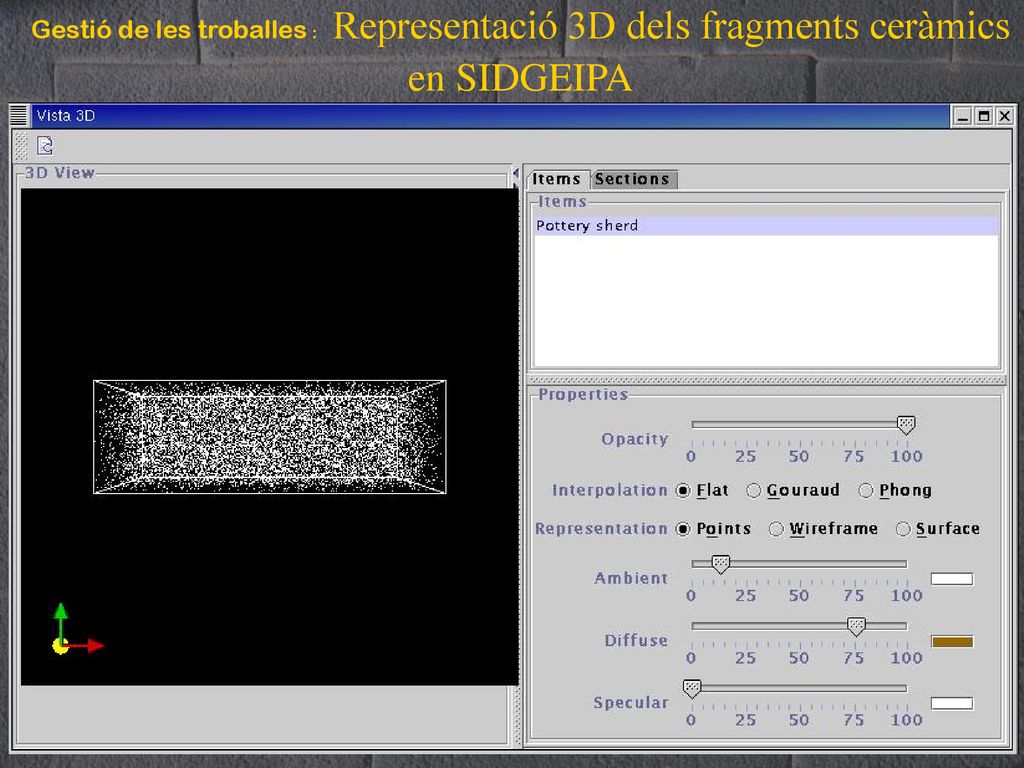This screenshot has width=1024, height=768.
Task: Click the point cloud in the 3D view
Action: coord(270,437)
